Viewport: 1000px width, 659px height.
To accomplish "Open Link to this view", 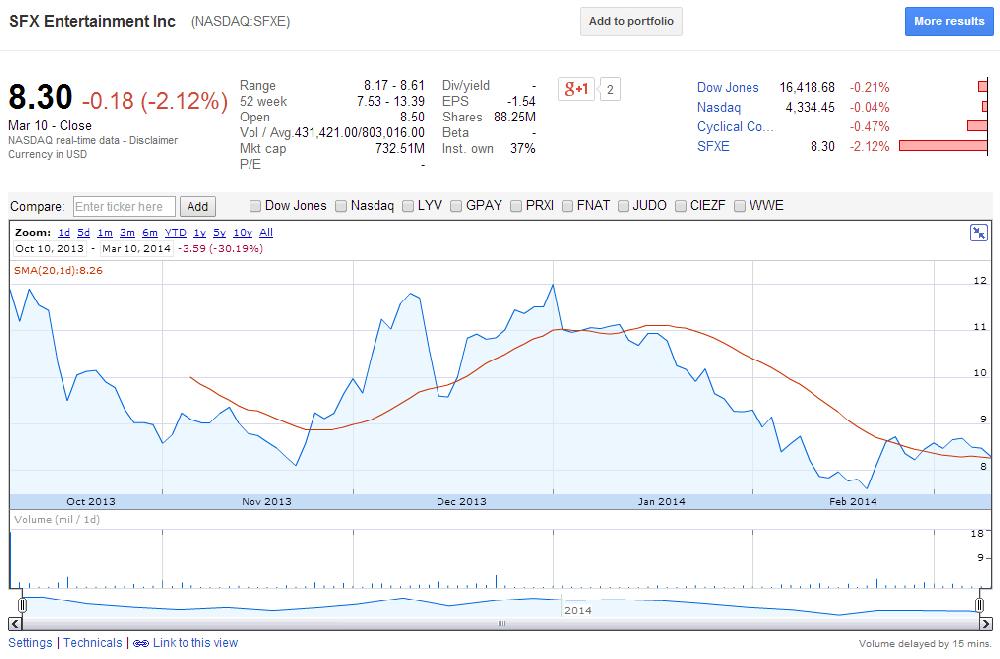I will (x=195, y=643).
